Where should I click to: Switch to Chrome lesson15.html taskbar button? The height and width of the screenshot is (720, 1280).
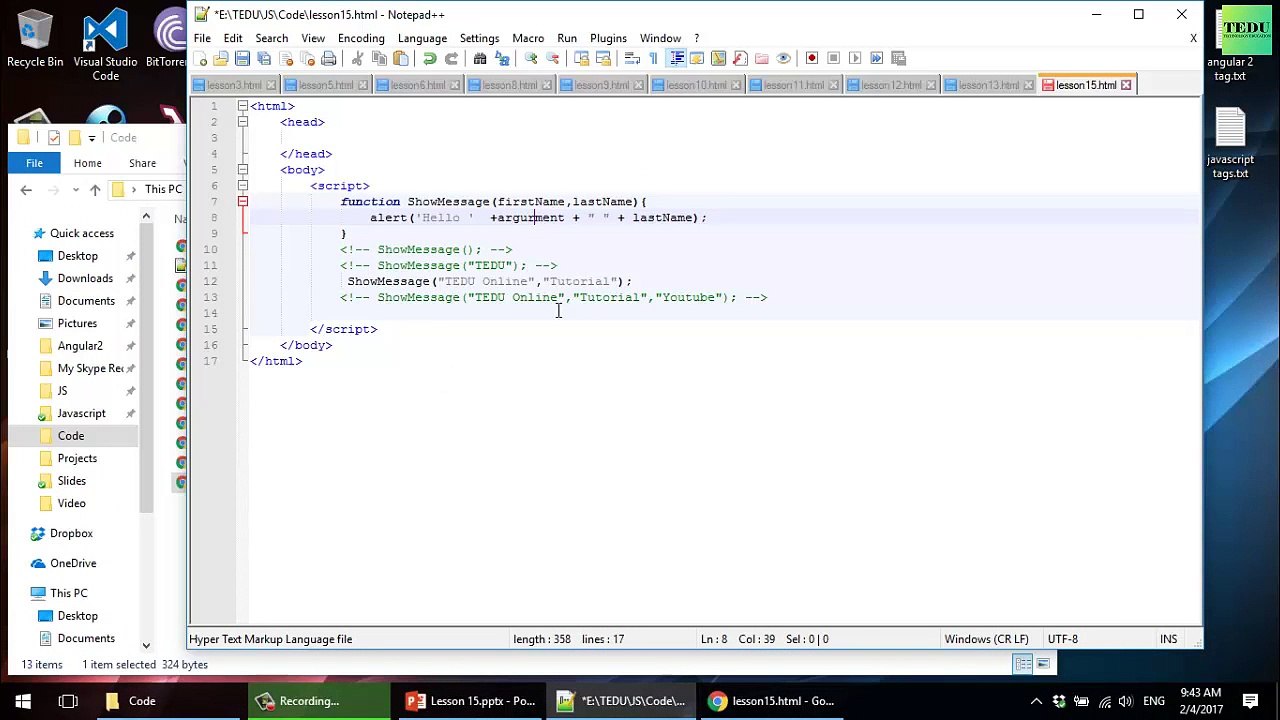(773, 701)
